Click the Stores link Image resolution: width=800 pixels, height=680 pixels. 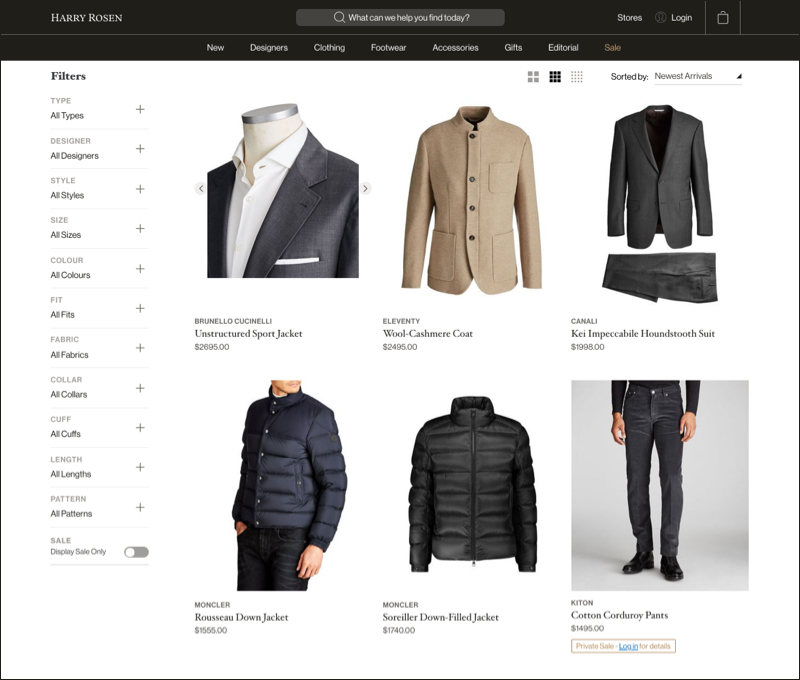[630, 17]
